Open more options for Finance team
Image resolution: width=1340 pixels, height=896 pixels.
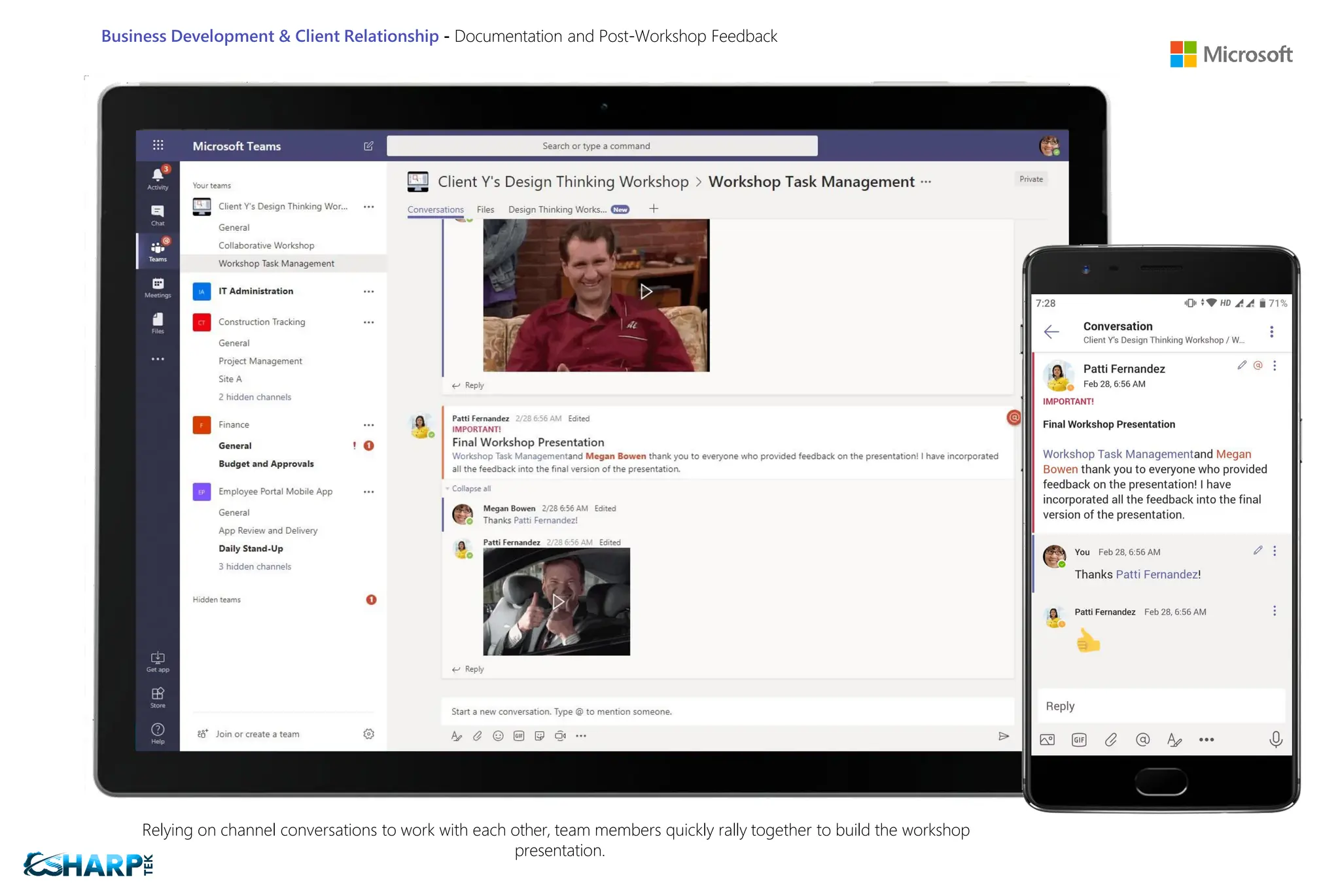tap(368, 425)
